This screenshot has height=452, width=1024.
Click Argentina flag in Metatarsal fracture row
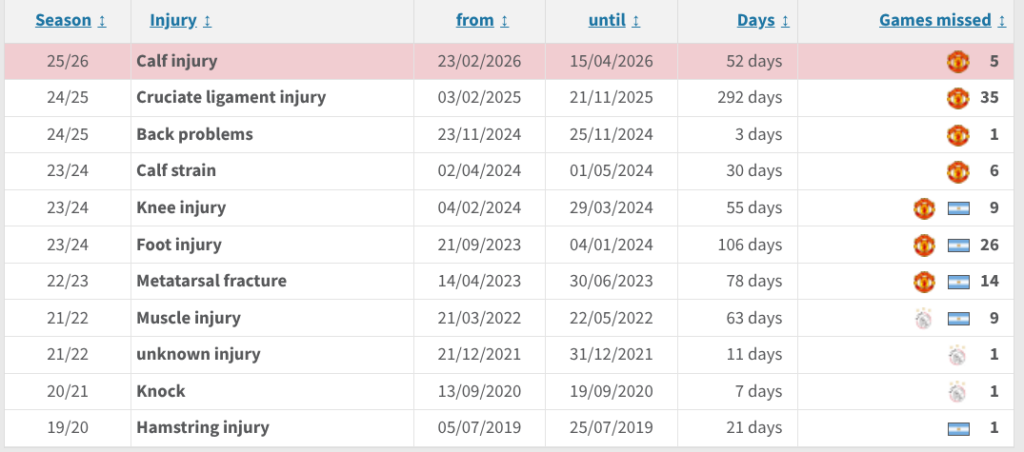tap(958, 281)
